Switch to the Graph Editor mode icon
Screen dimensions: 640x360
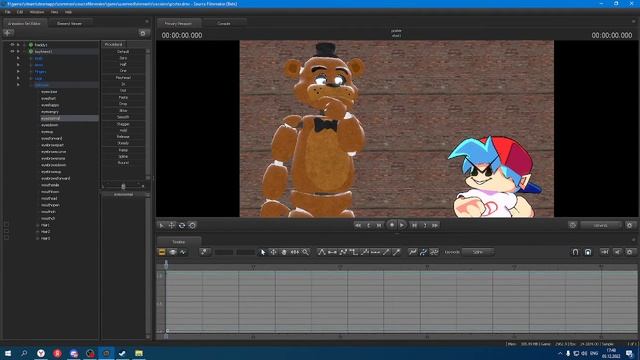click(x=183, y=252)
